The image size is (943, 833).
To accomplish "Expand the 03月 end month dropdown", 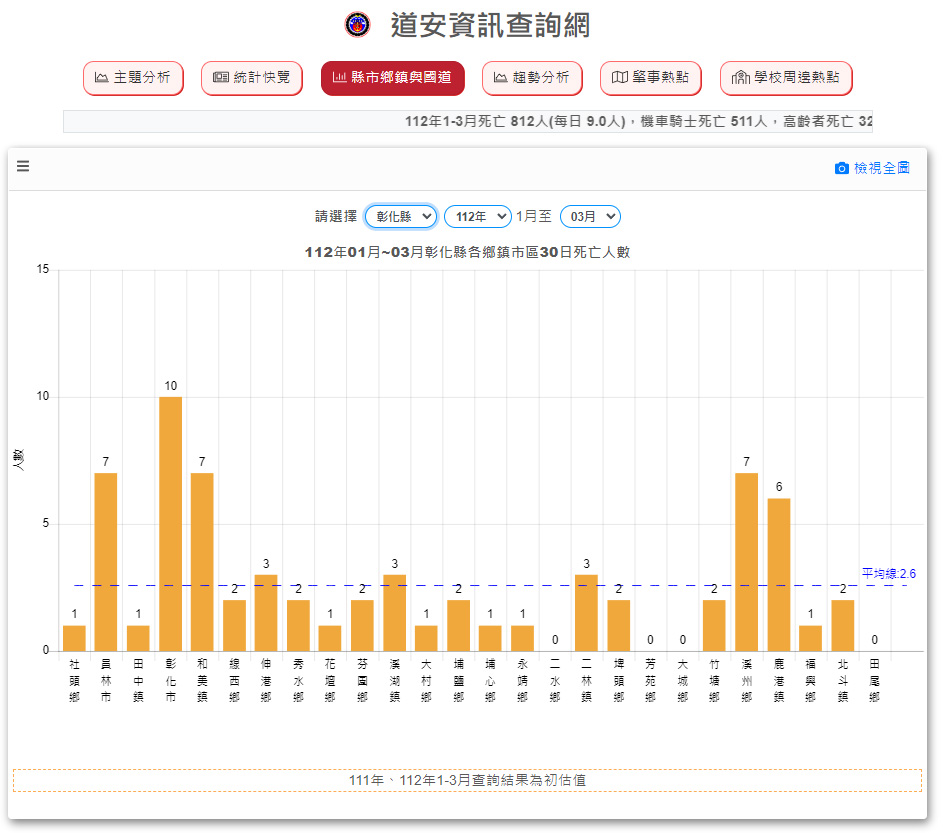I will pos(590,216).
